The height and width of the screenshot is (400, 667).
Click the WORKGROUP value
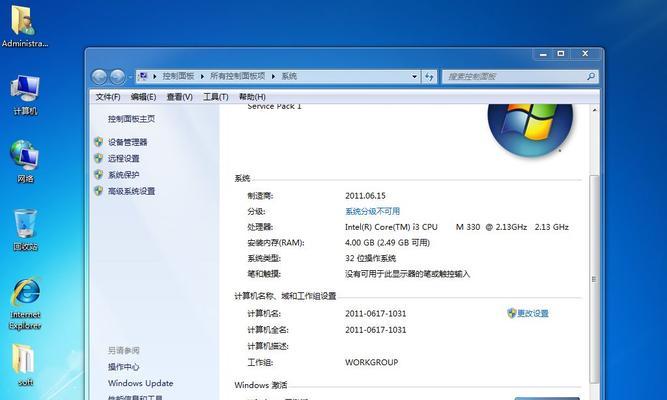pos(371,362)
